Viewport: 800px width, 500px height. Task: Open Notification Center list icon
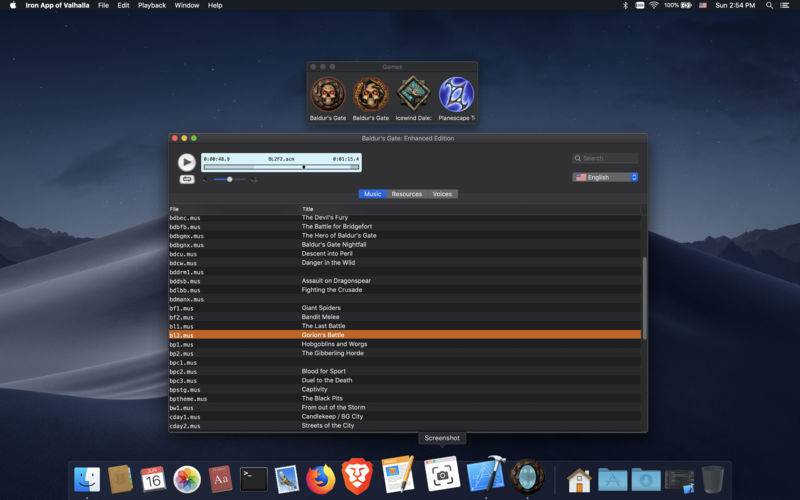785,5
